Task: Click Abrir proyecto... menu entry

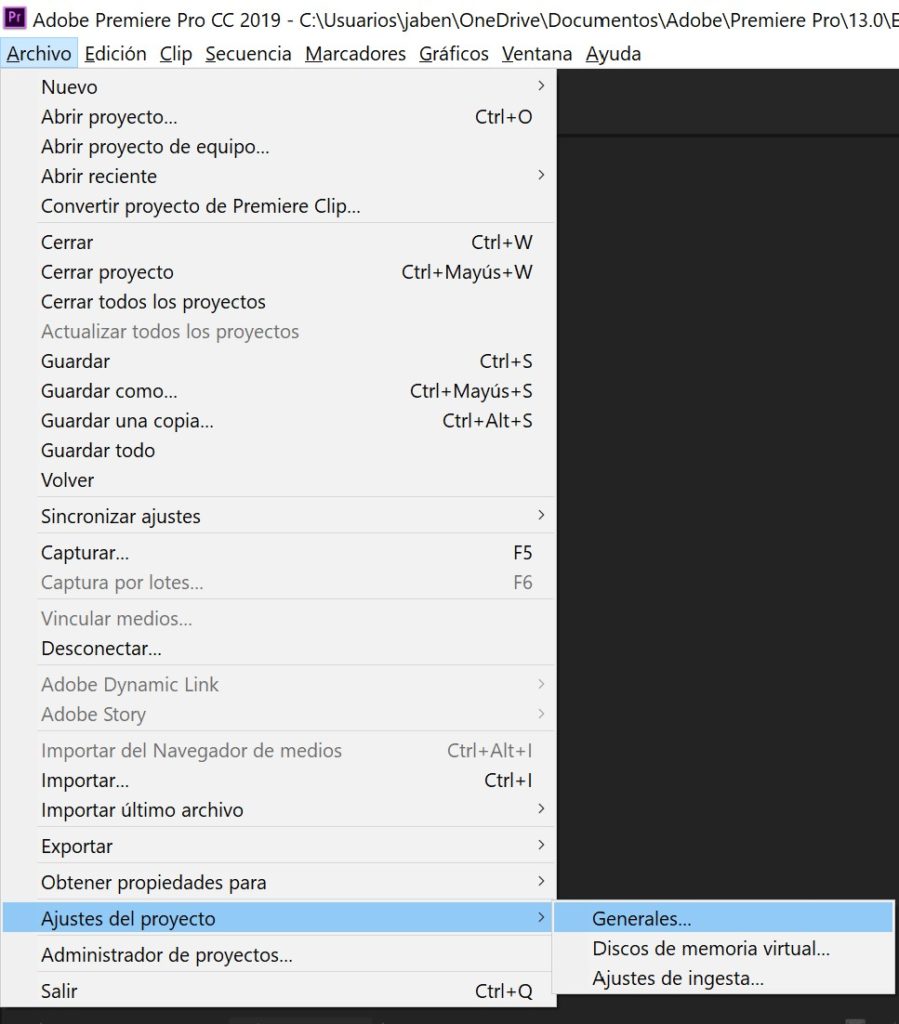Action: pyautogui.click(x=279, y=116)
